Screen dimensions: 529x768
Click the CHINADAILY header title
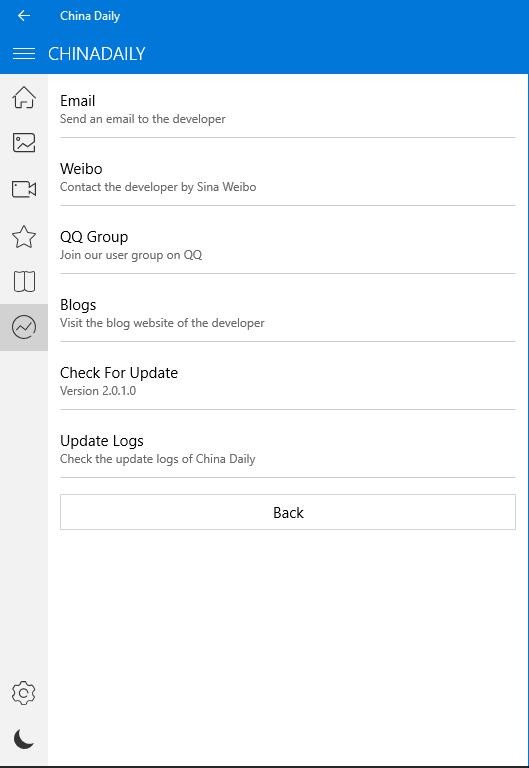click(96, 53)
